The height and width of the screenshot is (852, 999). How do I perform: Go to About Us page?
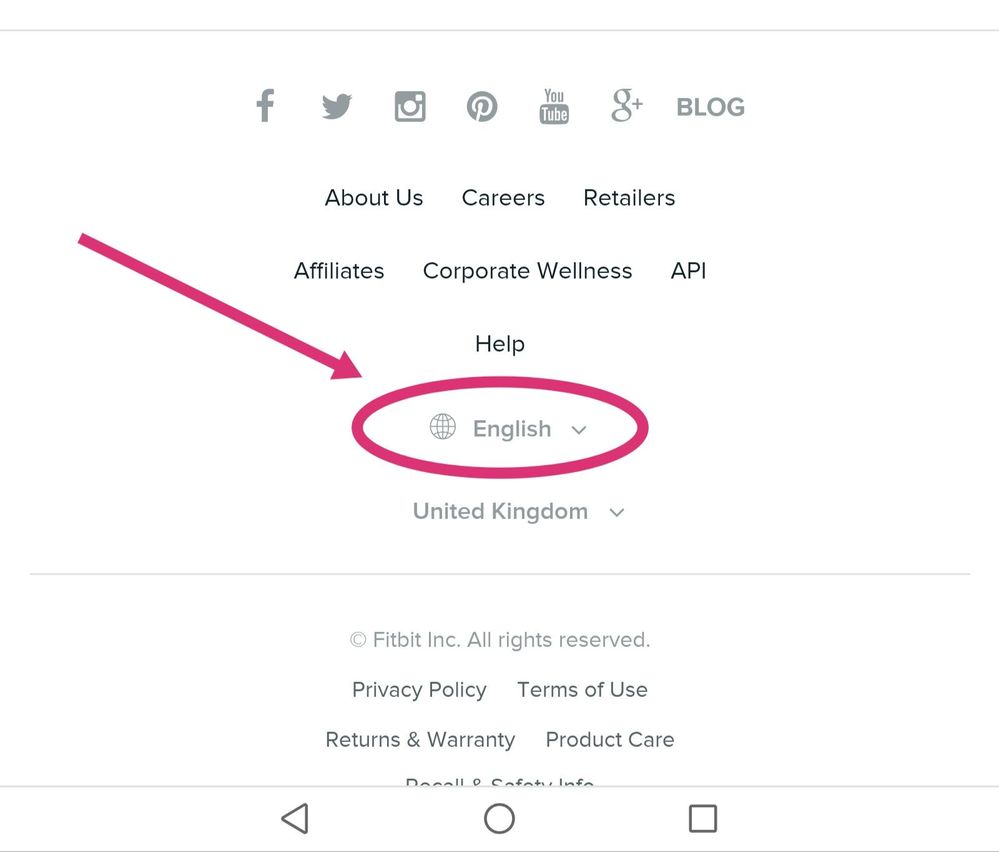click(x=374, y=198)
